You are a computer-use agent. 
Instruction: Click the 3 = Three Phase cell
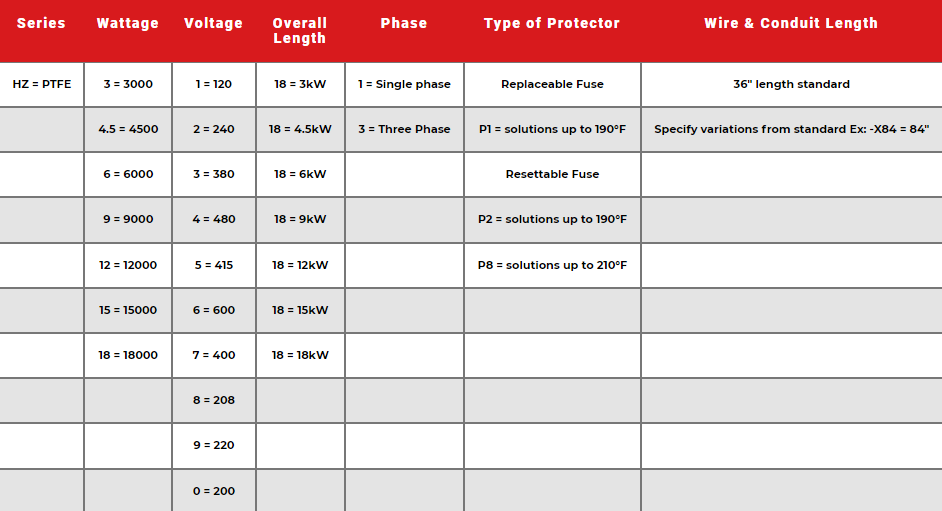pyautogui.click(x=404, y=129)
